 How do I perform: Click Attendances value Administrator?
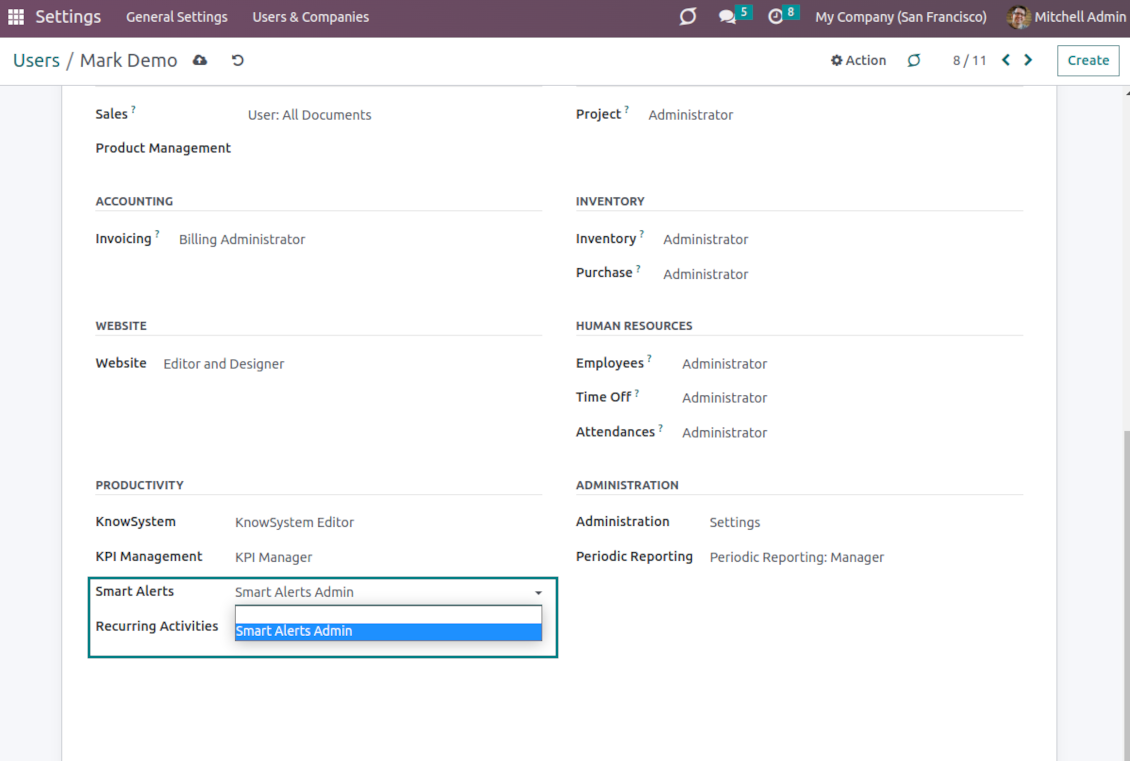point(725,433)
